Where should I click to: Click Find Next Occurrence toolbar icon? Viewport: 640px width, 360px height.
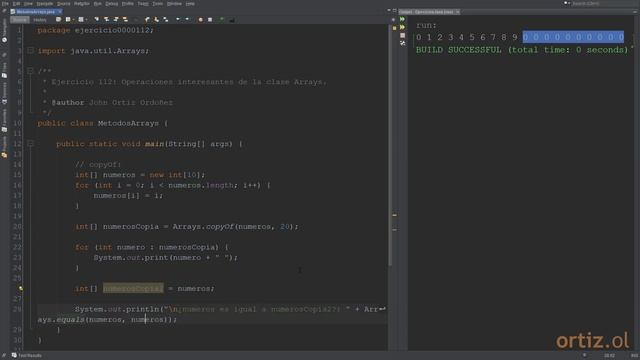tap(116, 20)
